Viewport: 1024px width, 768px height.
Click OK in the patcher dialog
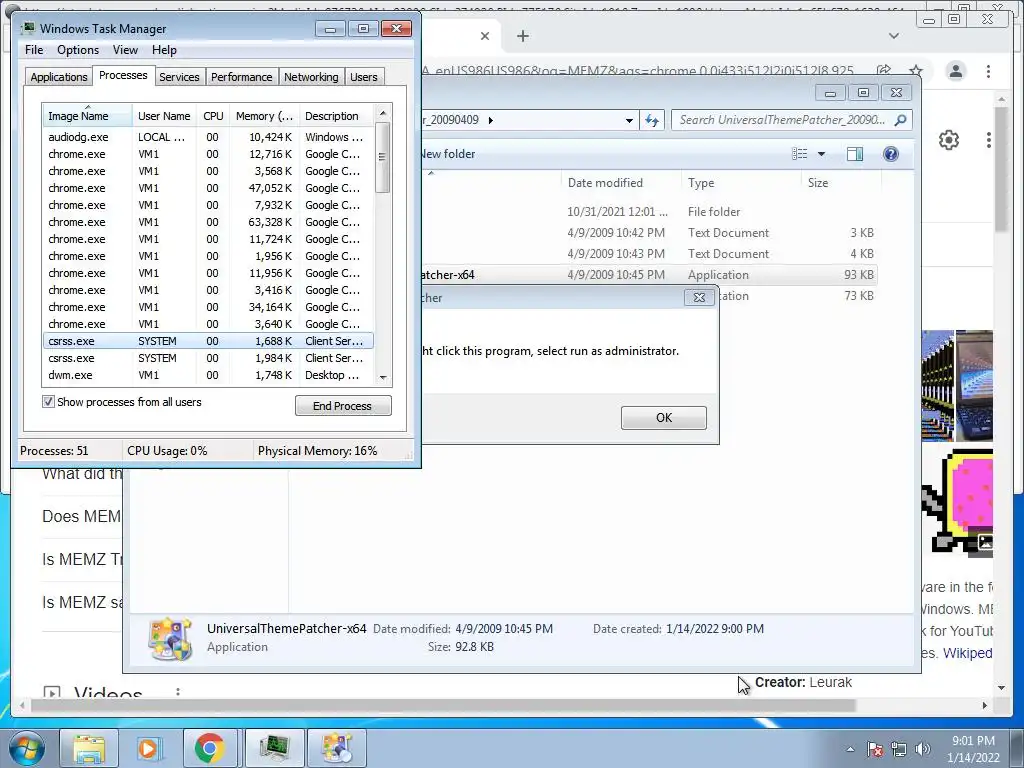point(664,418)
